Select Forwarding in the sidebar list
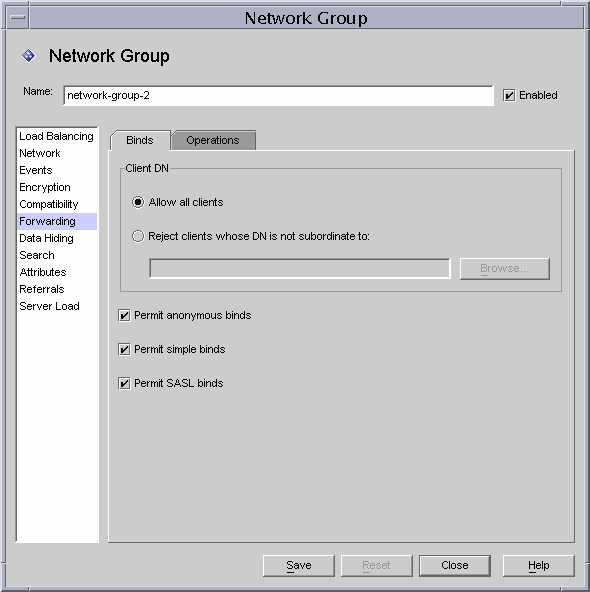 pos(57,221)
